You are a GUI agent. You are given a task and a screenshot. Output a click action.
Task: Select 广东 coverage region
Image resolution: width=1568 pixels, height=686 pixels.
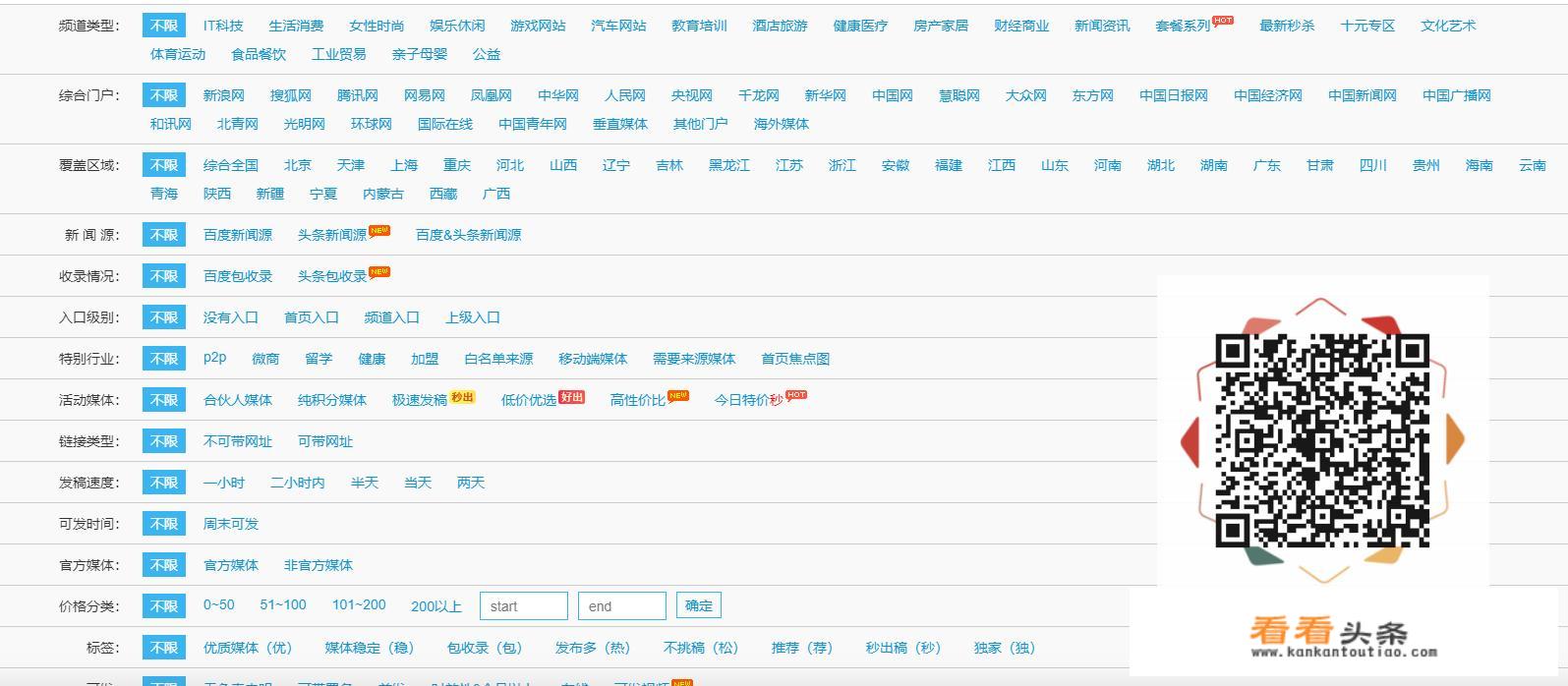click(1267, 165)
